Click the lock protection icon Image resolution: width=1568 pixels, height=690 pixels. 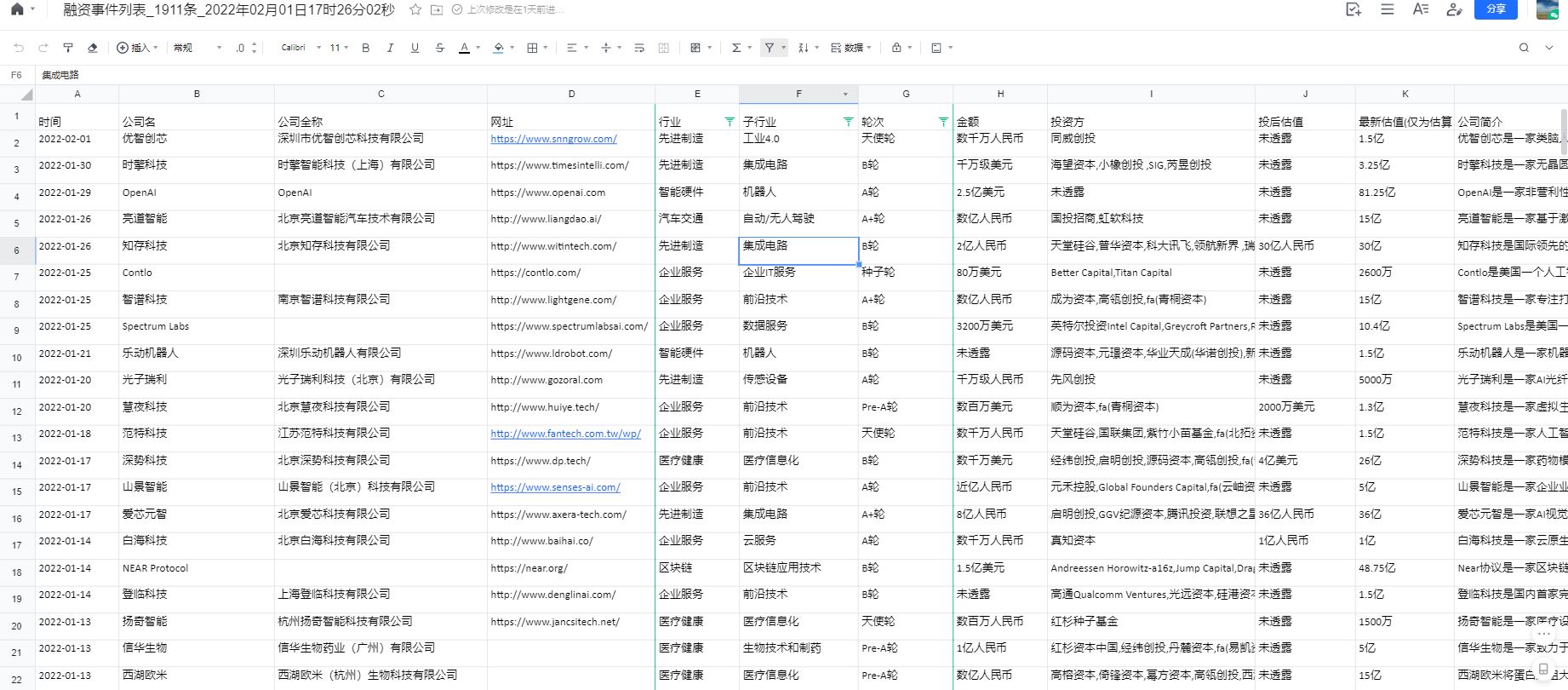coord(896,48)
